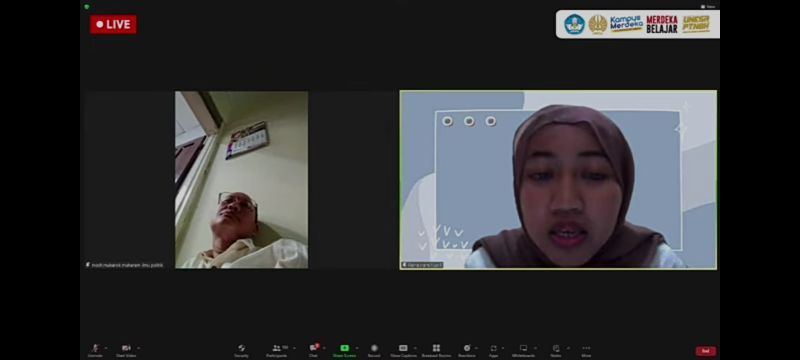The height and width of the screenshot is (360, 800).
Task: Open Breakout Rooms grid icon
Action: 436,350
